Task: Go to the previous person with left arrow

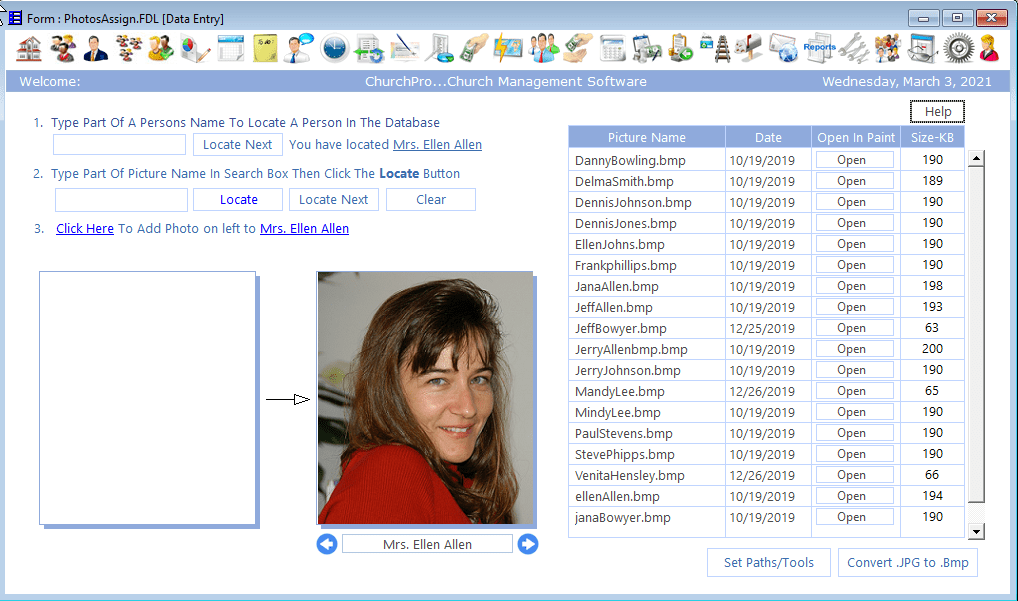Action: point(327,544)
